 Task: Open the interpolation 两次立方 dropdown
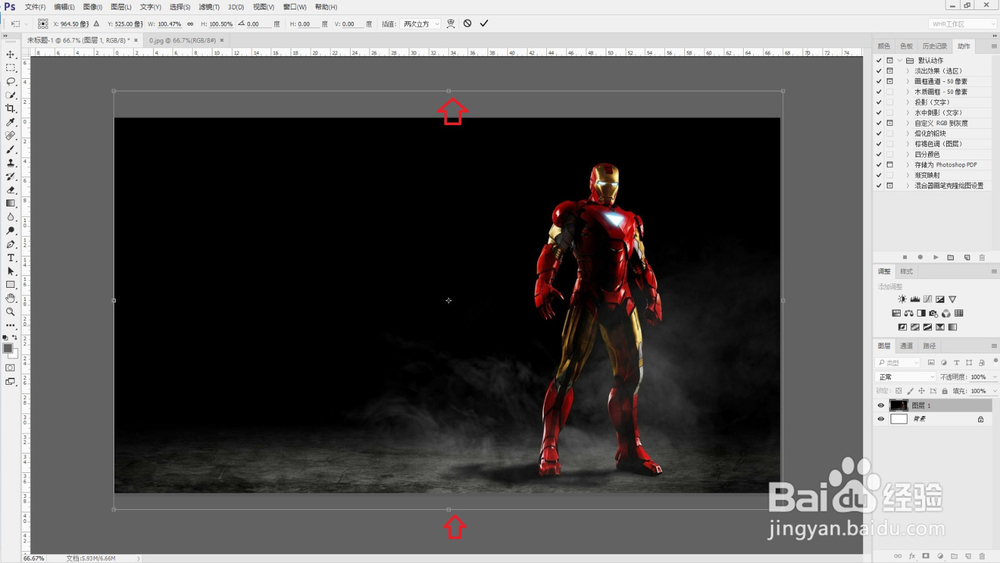[420, 24]
